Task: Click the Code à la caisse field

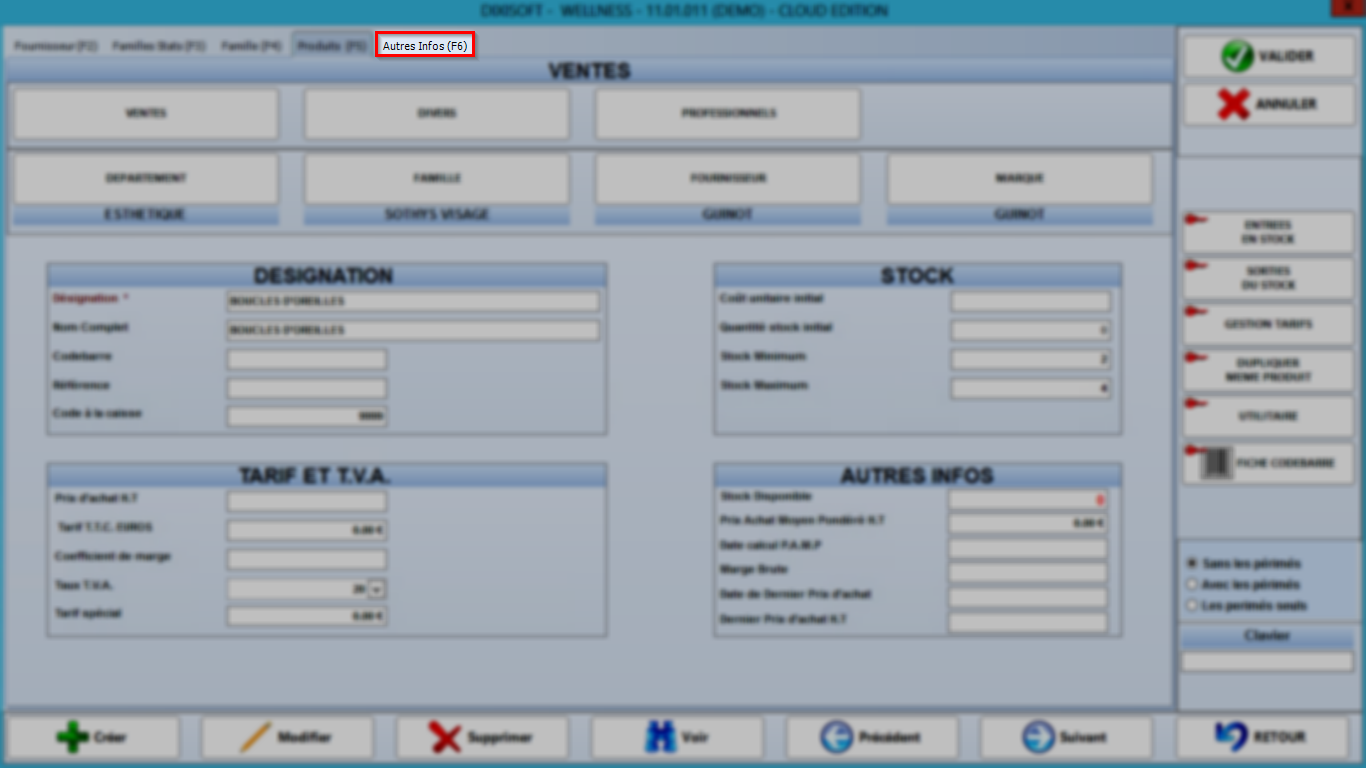Action: coord(307,416)
